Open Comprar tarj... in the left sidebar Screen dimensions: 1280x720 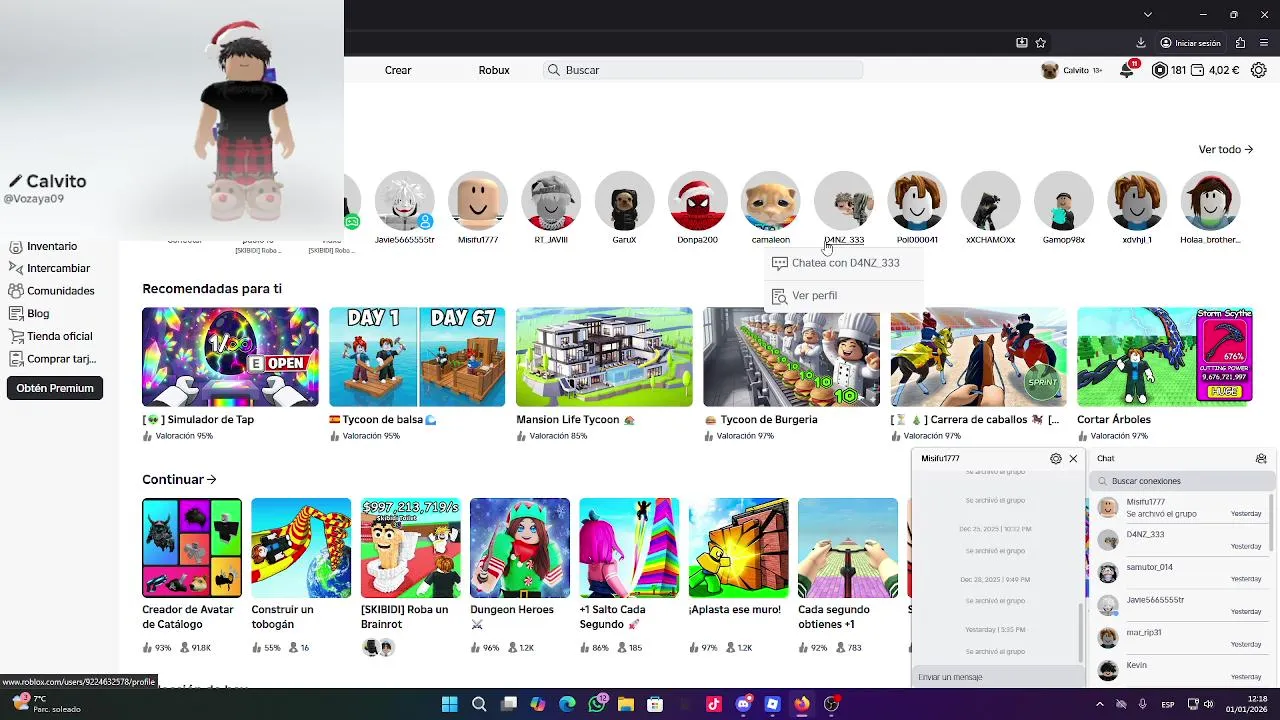53,359
